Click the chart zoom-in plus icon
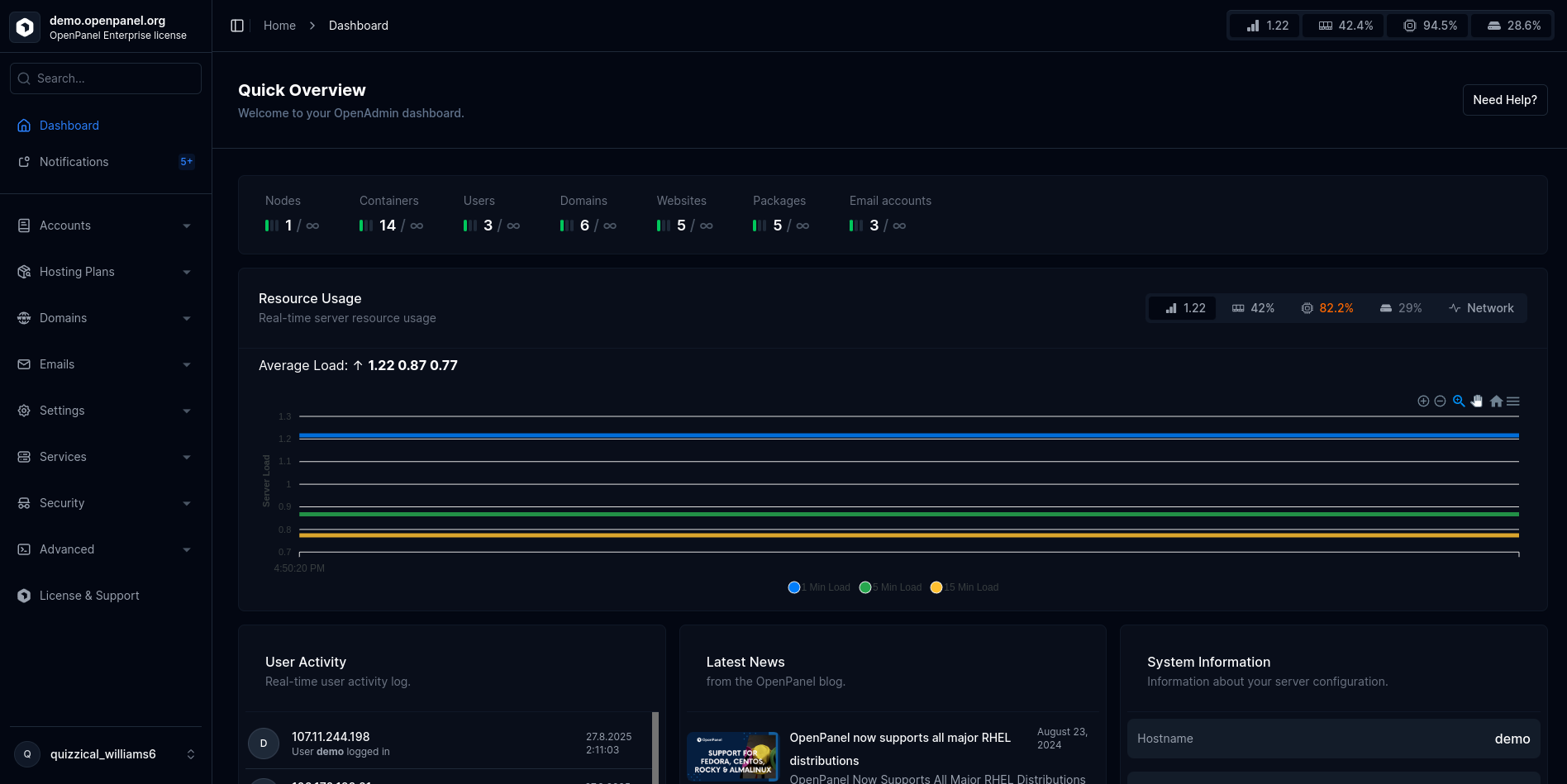Image resolution: width=1567 pixels, height=784 pixels. coord(1423,402)
